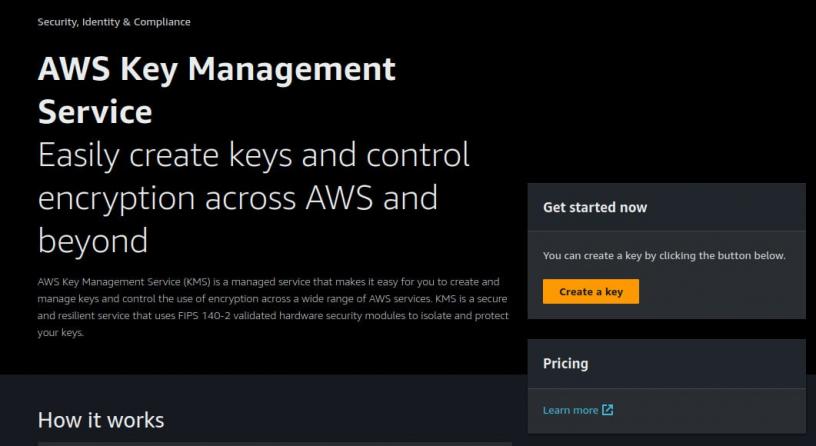
Task: Click the AWS Key Management Service heading
Action: pos(216,90)
